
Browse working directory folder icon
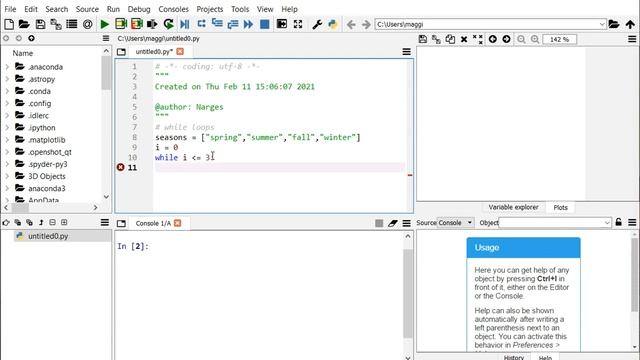point(614,24)
